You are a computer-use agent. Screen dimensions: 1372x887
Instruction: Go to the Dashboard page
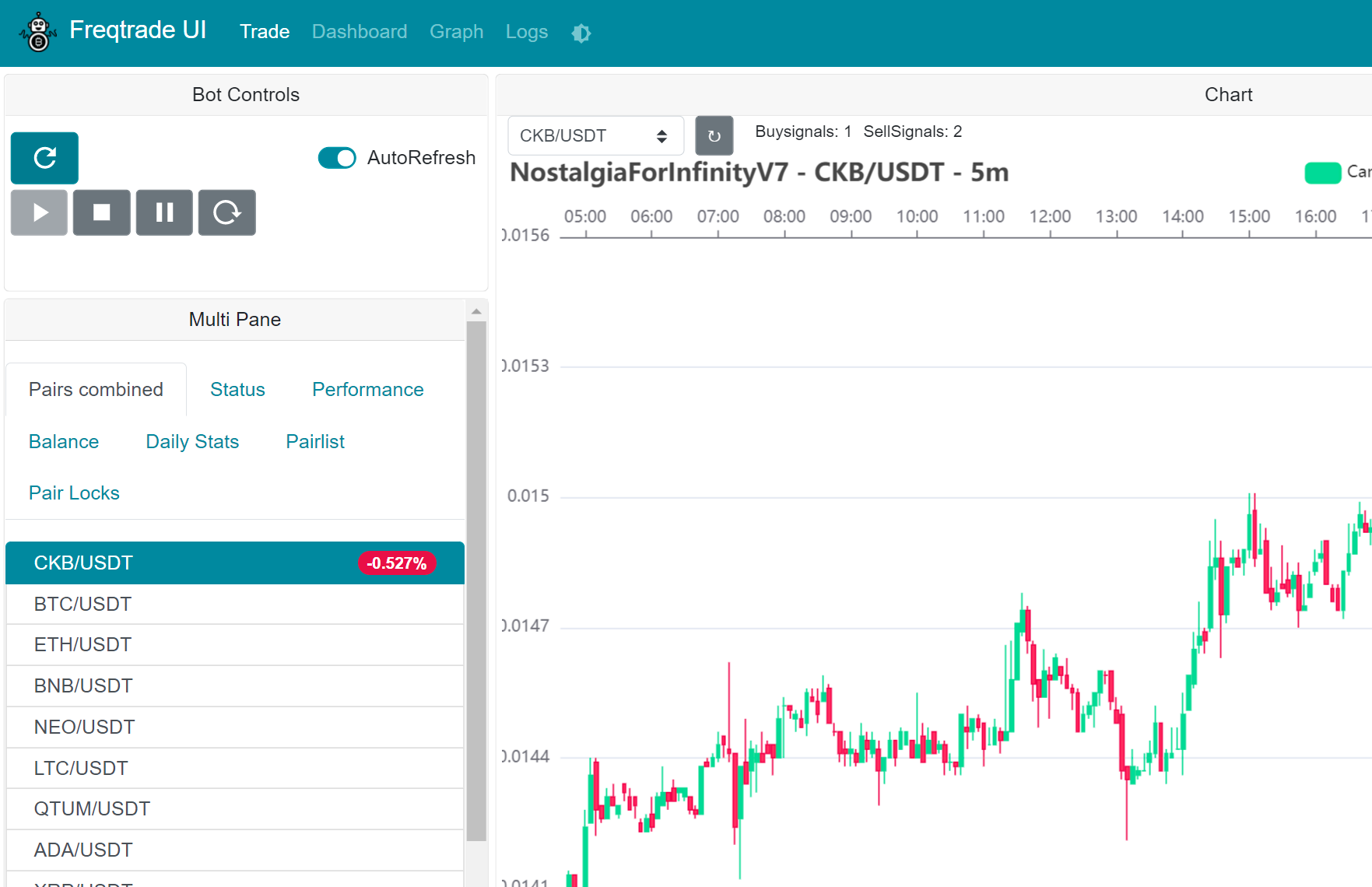[x=359, y=31]
